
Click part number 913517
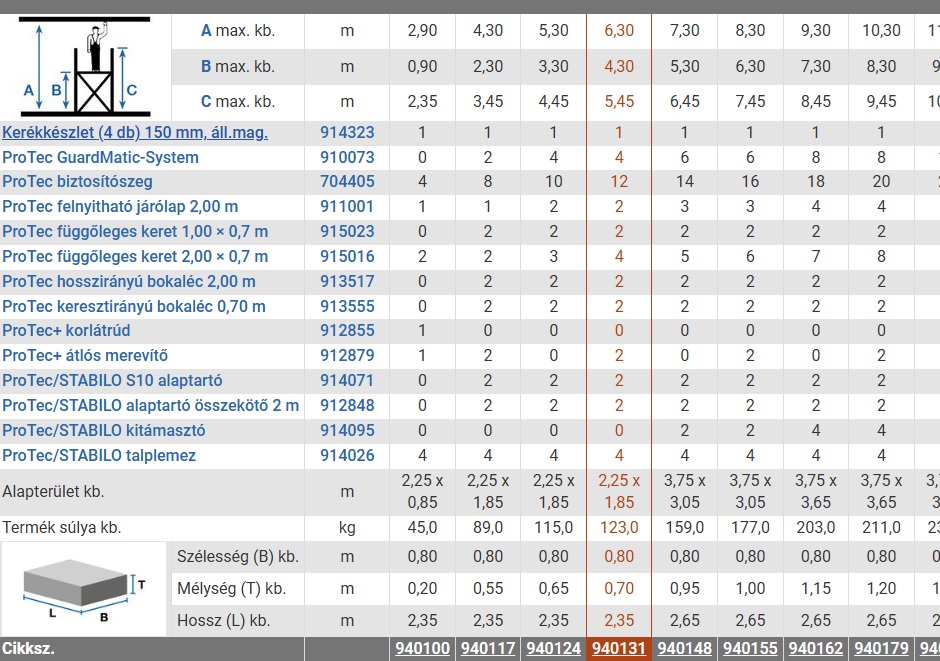pyautogui.click(x=347, y=282)
